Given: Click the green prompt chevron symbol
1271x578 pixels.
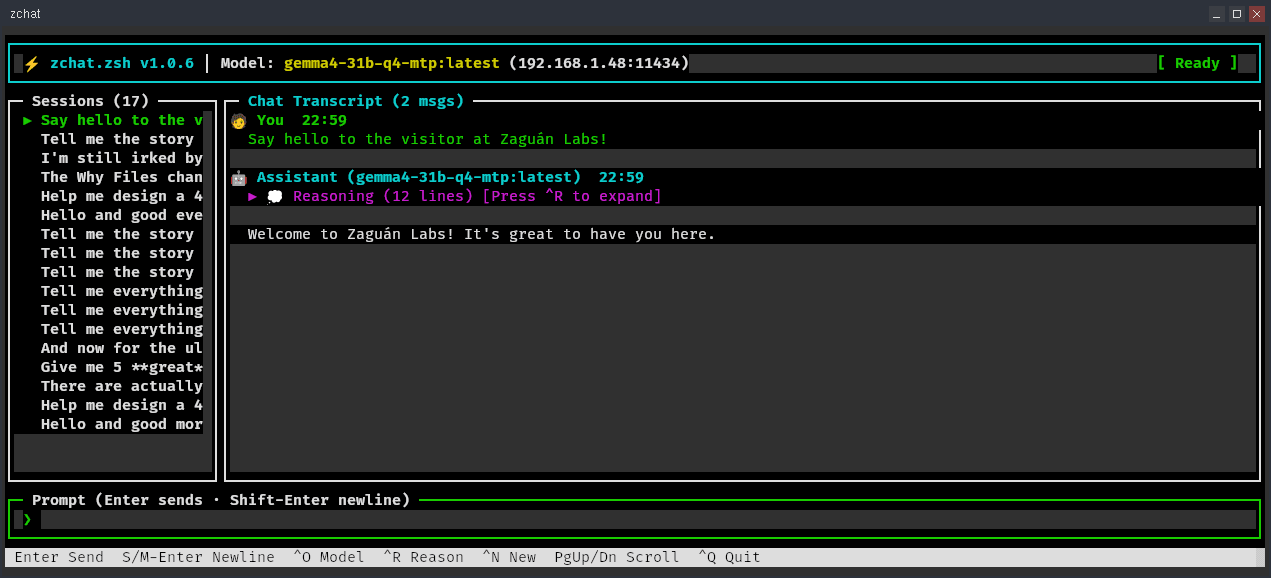Looking at the screenshot, I should [27, 519].
